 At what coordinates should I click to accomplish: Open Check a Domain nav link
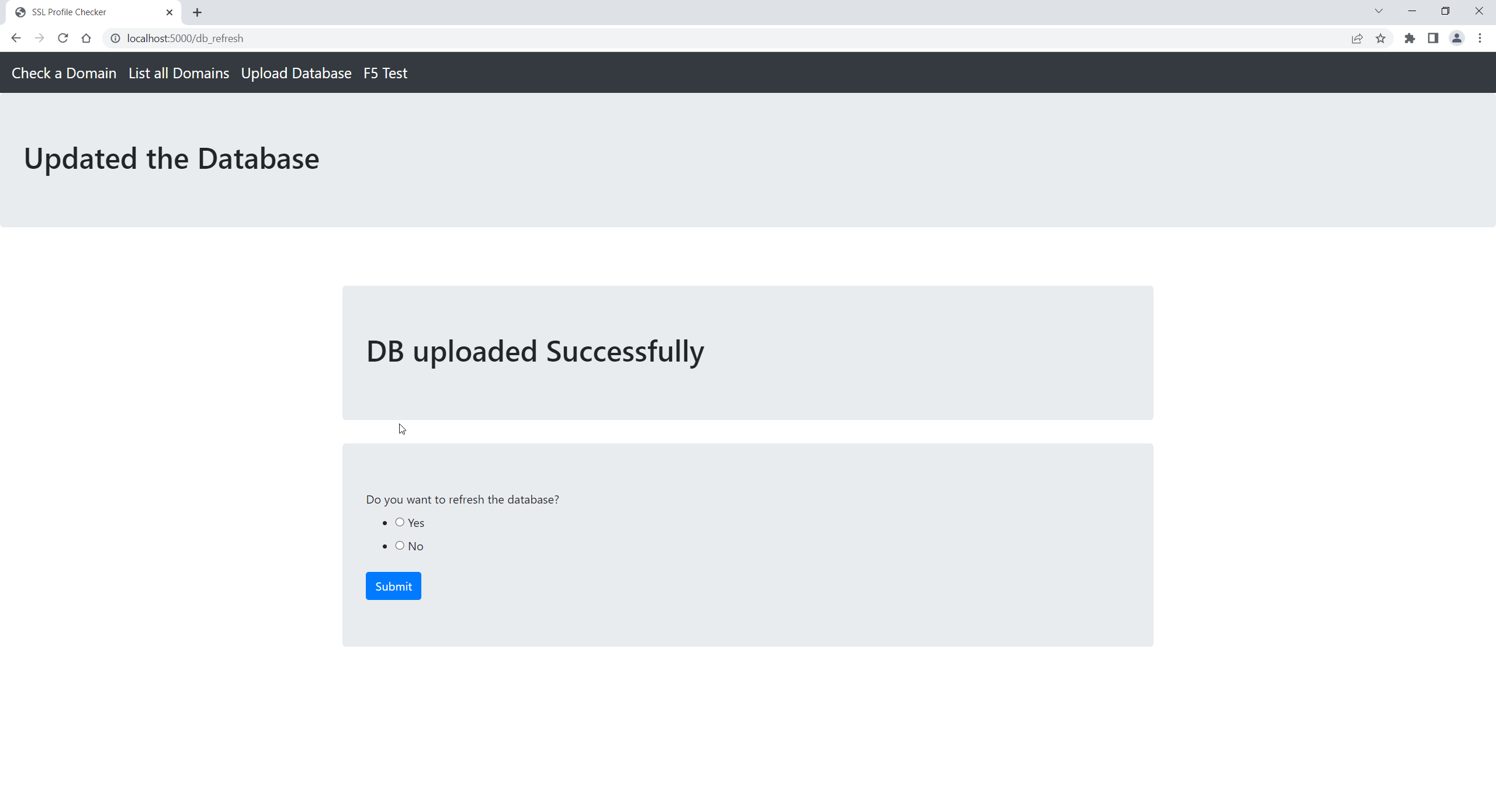coord(64,73)
